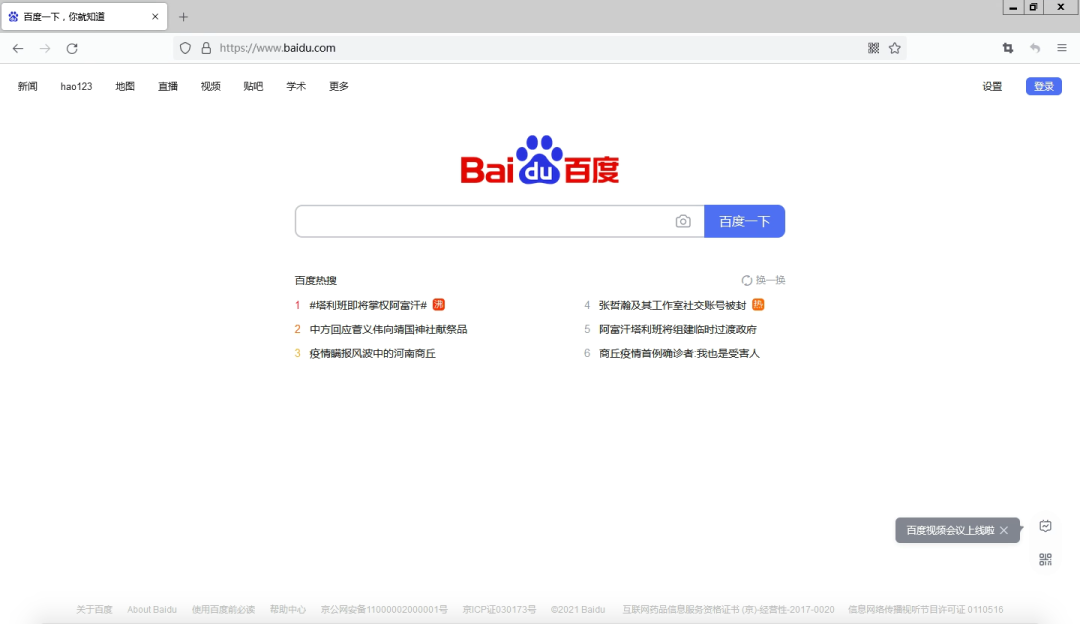The image size is (1080, 624).
Task: Restore down the browser window
Action: pos(1033,7)
